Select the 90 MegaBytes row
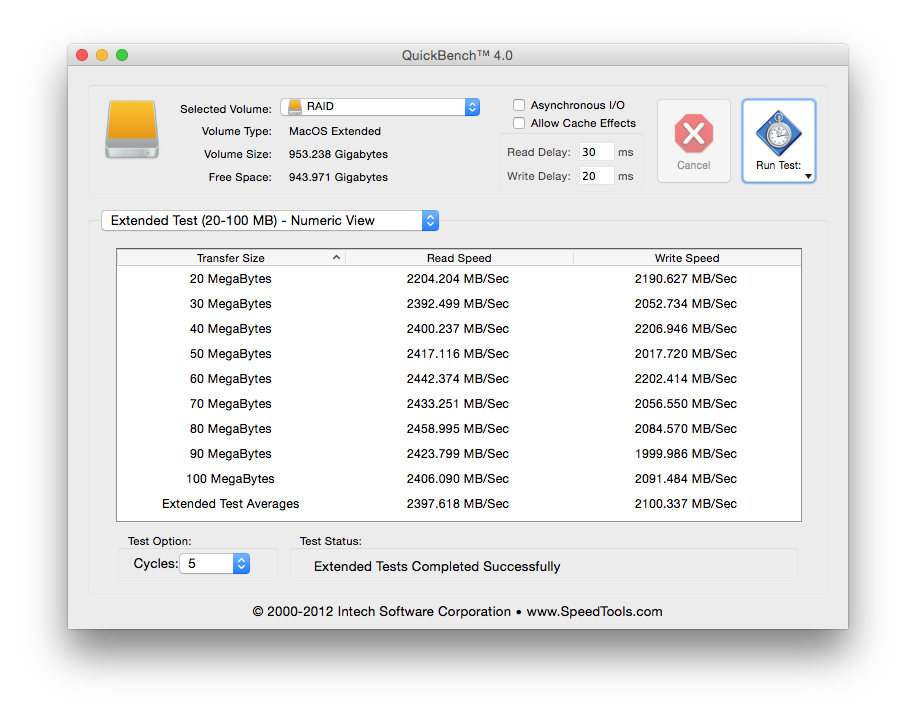The width and height of the screenshot is (916, 721). click(x=459, y=453)
